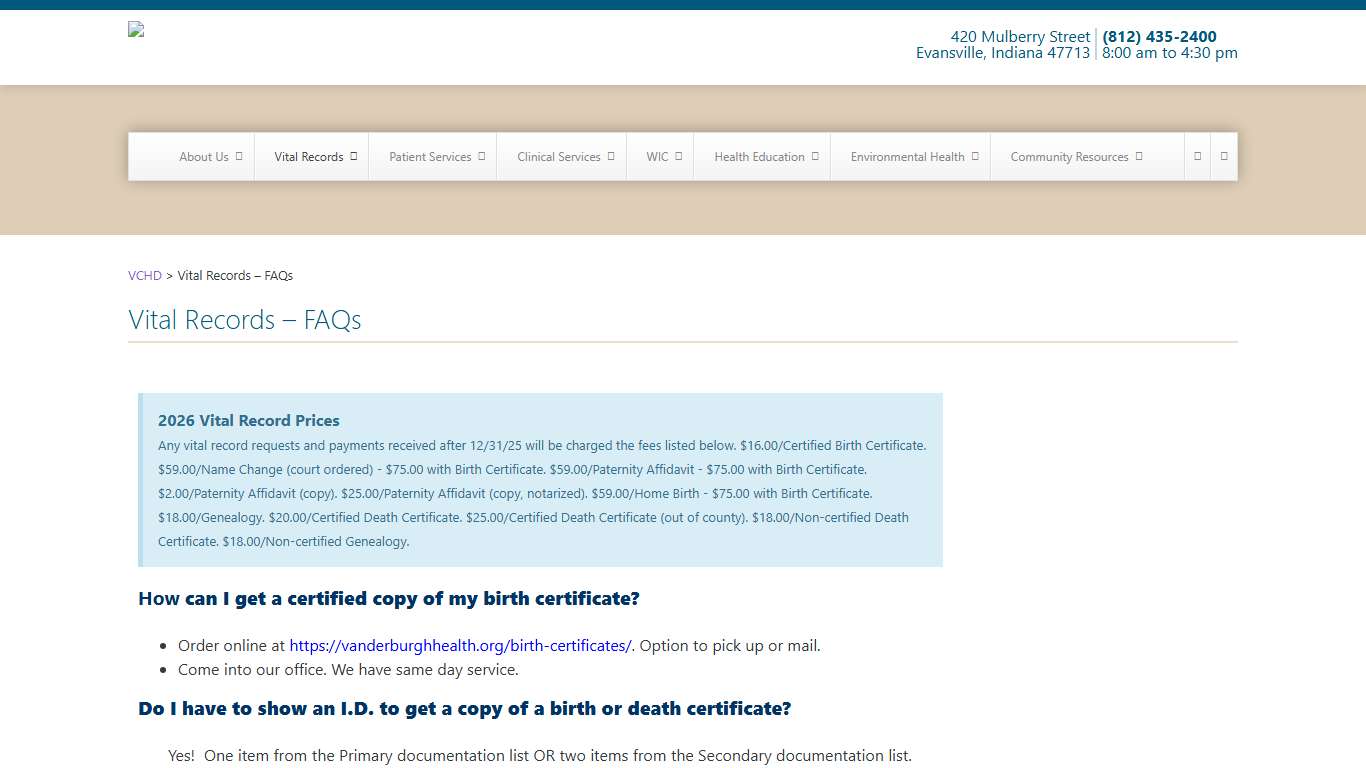
Task: Click the broken site logo image
Action: 136,29
